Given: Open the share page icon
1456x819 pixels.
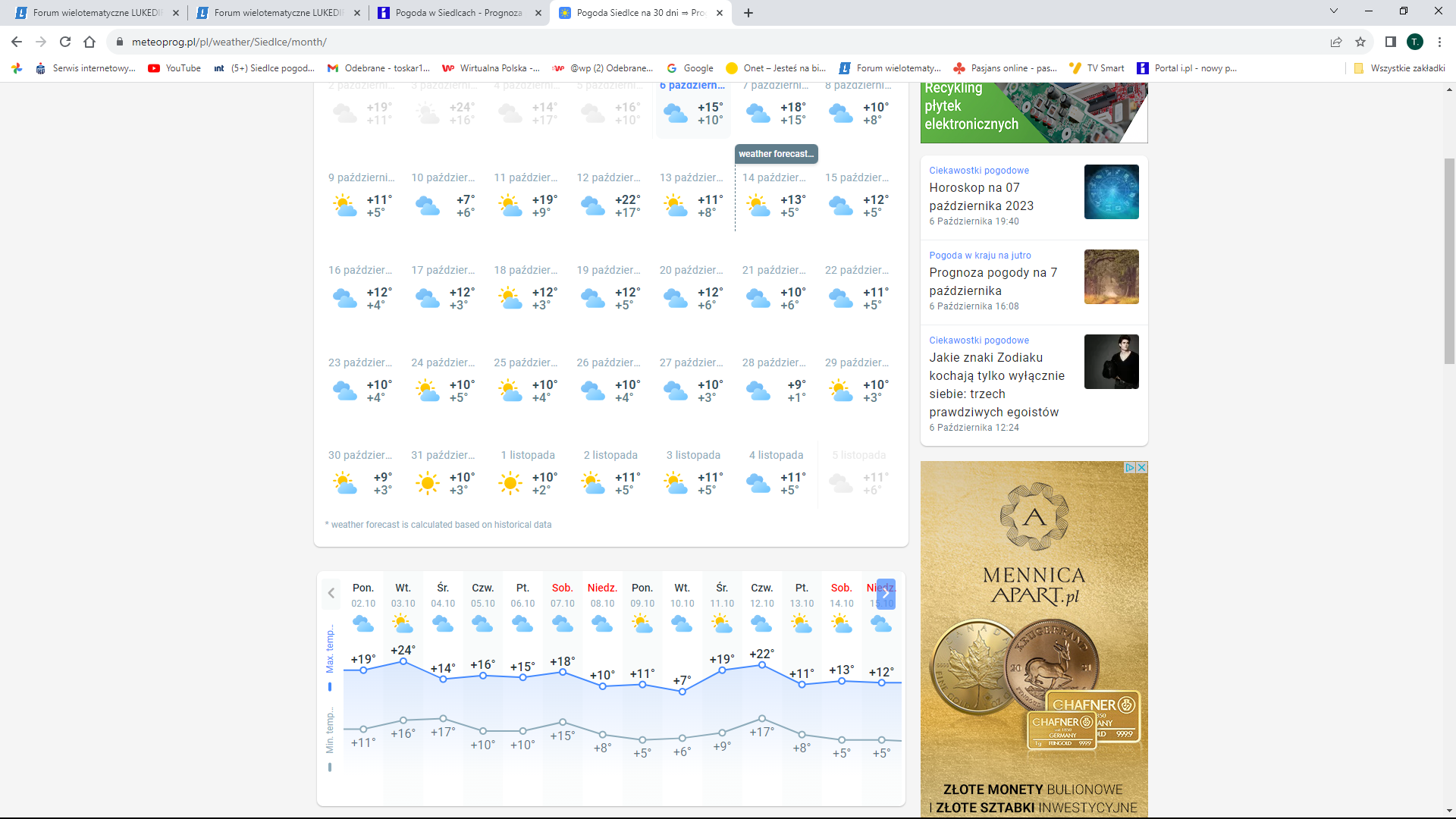Looking at the screenshot, I should tap(1336, 42).
